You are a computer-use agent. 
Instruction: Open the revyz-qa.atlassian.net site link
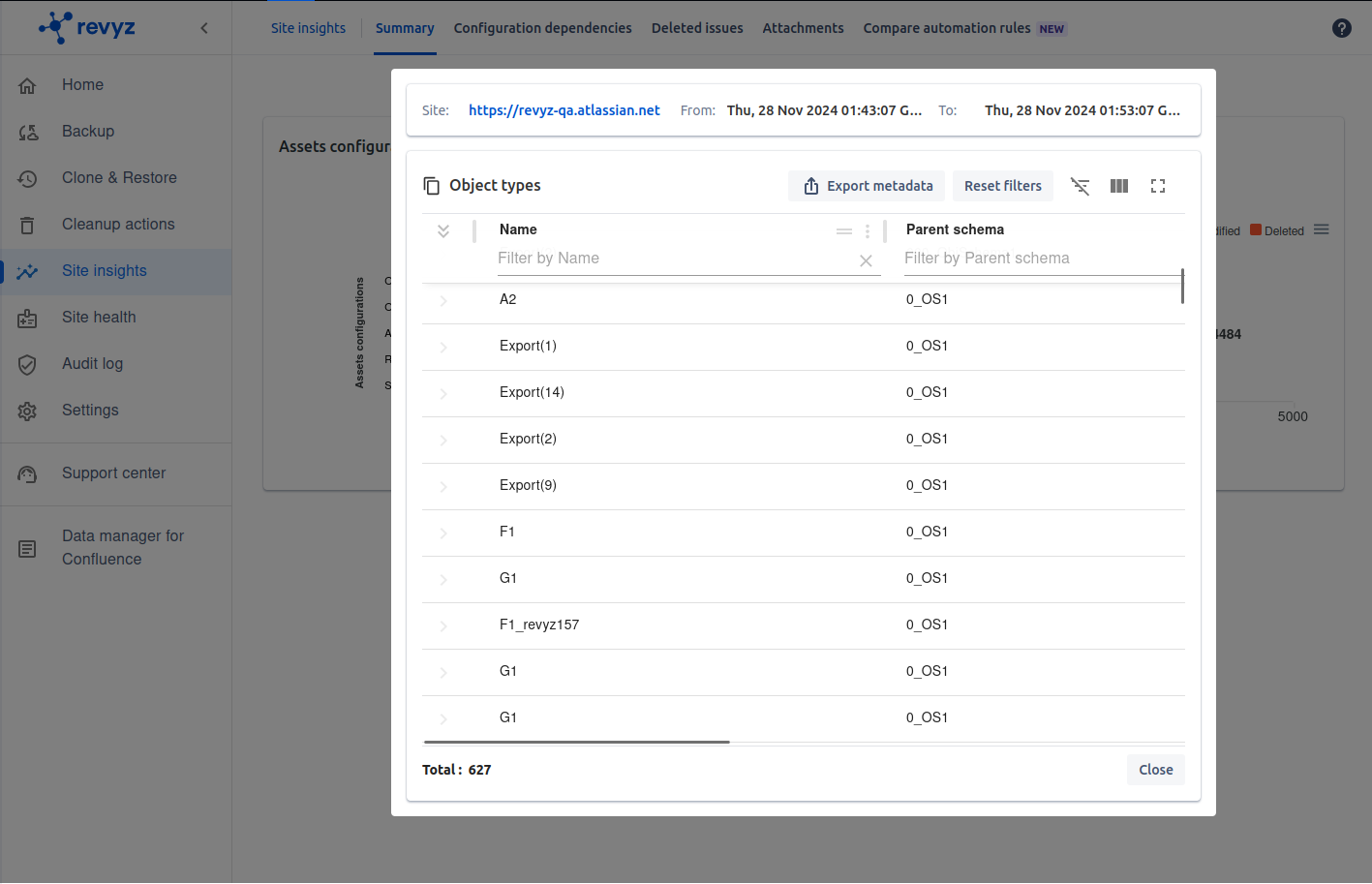point(564,110)
